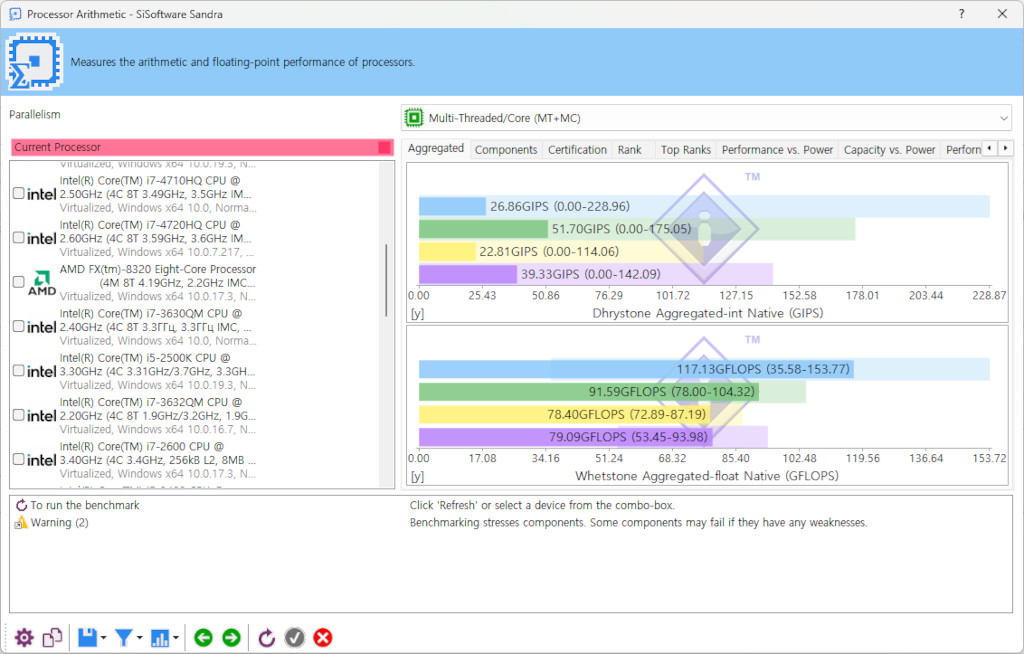1024x654 pixels.
Task: Click the yellow 22.81GIPS Dhrystone bar
Action: (447, 252)
